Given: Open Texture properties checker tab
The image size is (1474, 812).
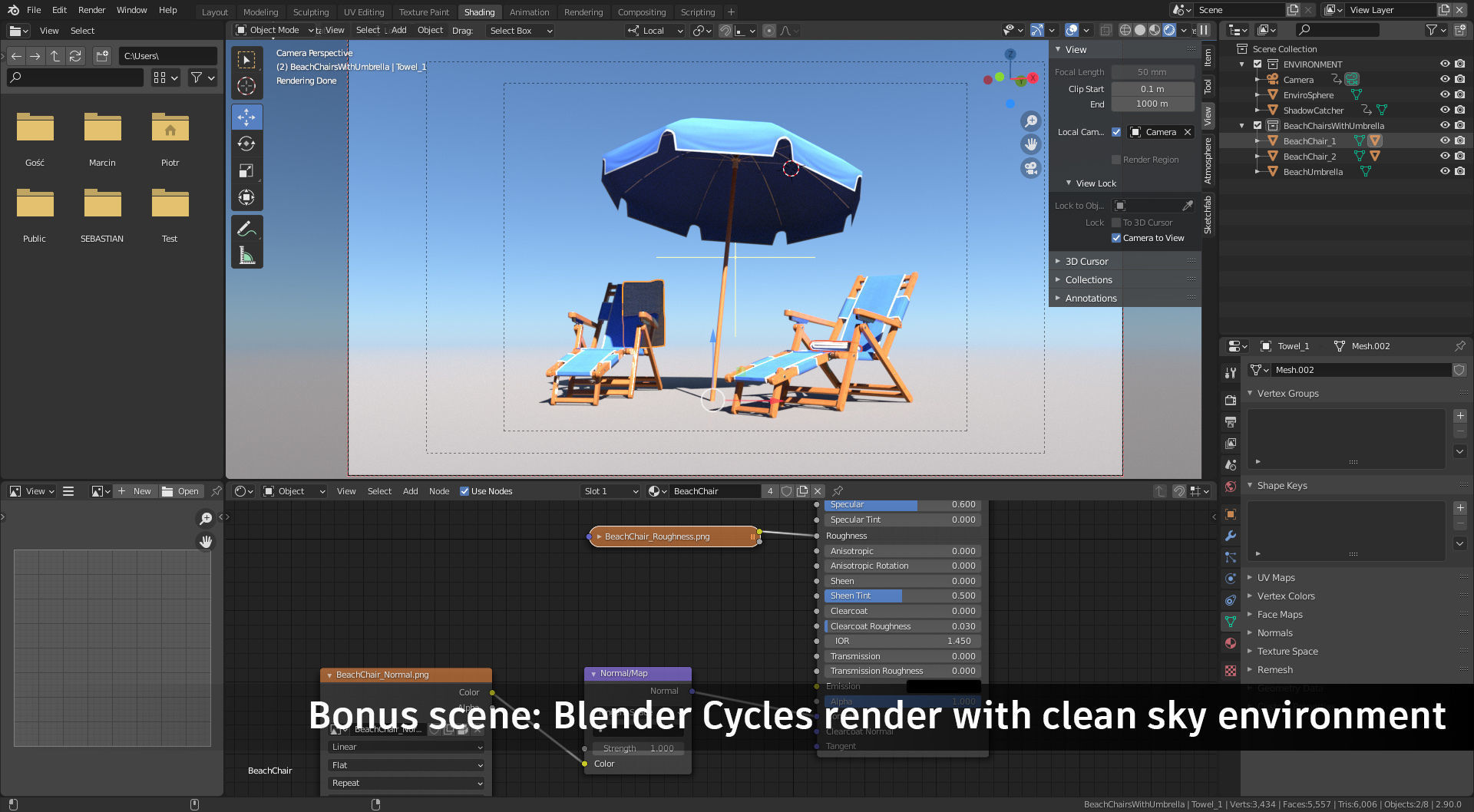Looking at the screenshot, I should pyautogui.click(x=1231, y=671).
